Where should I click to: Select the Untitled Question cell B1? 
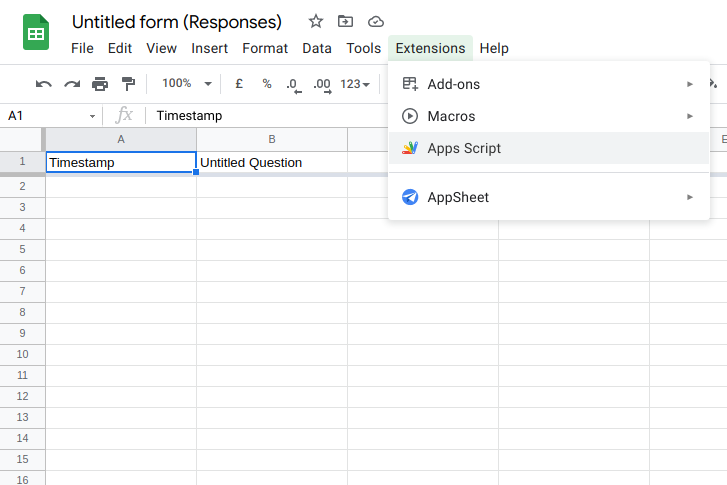point(271,162)
